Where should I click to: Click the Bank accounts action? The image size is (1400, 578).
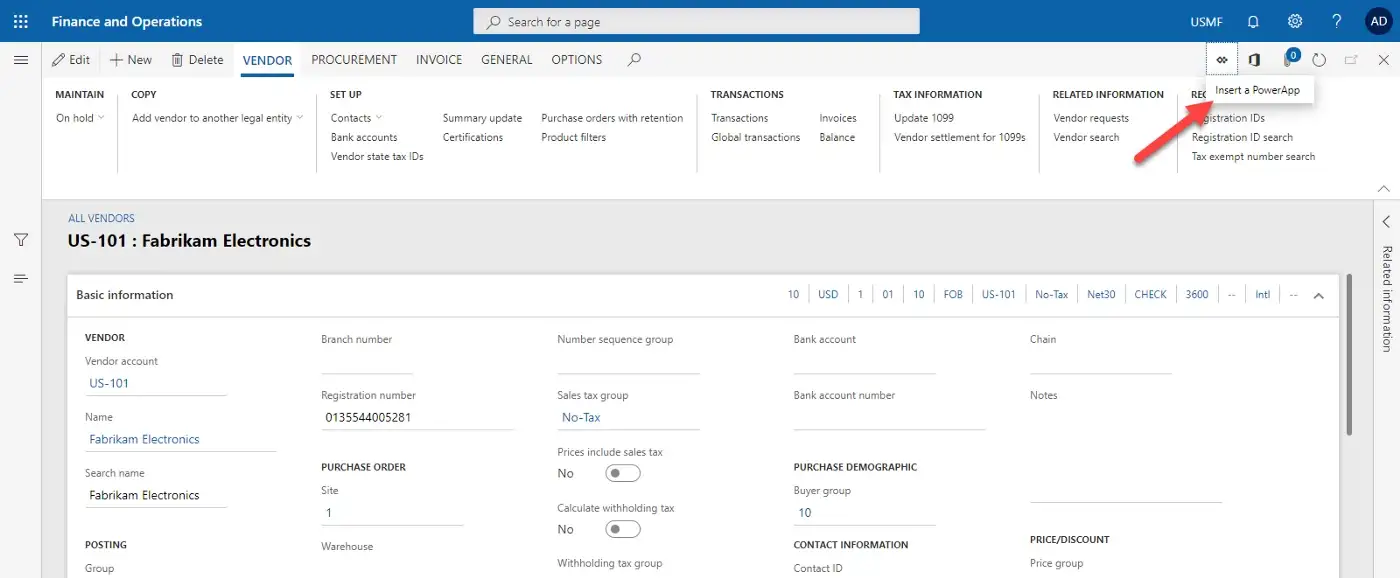click(364, 137)
